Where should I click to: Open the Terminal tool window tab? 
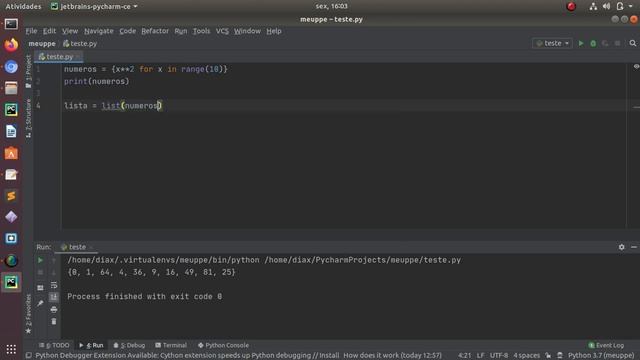(x=171, y=345)
